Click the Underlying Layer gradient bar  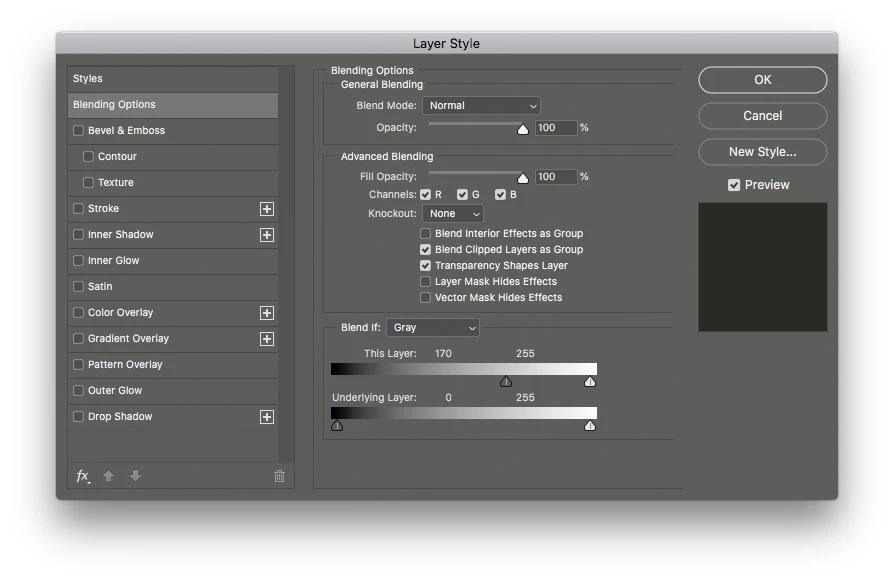point(464,413)
